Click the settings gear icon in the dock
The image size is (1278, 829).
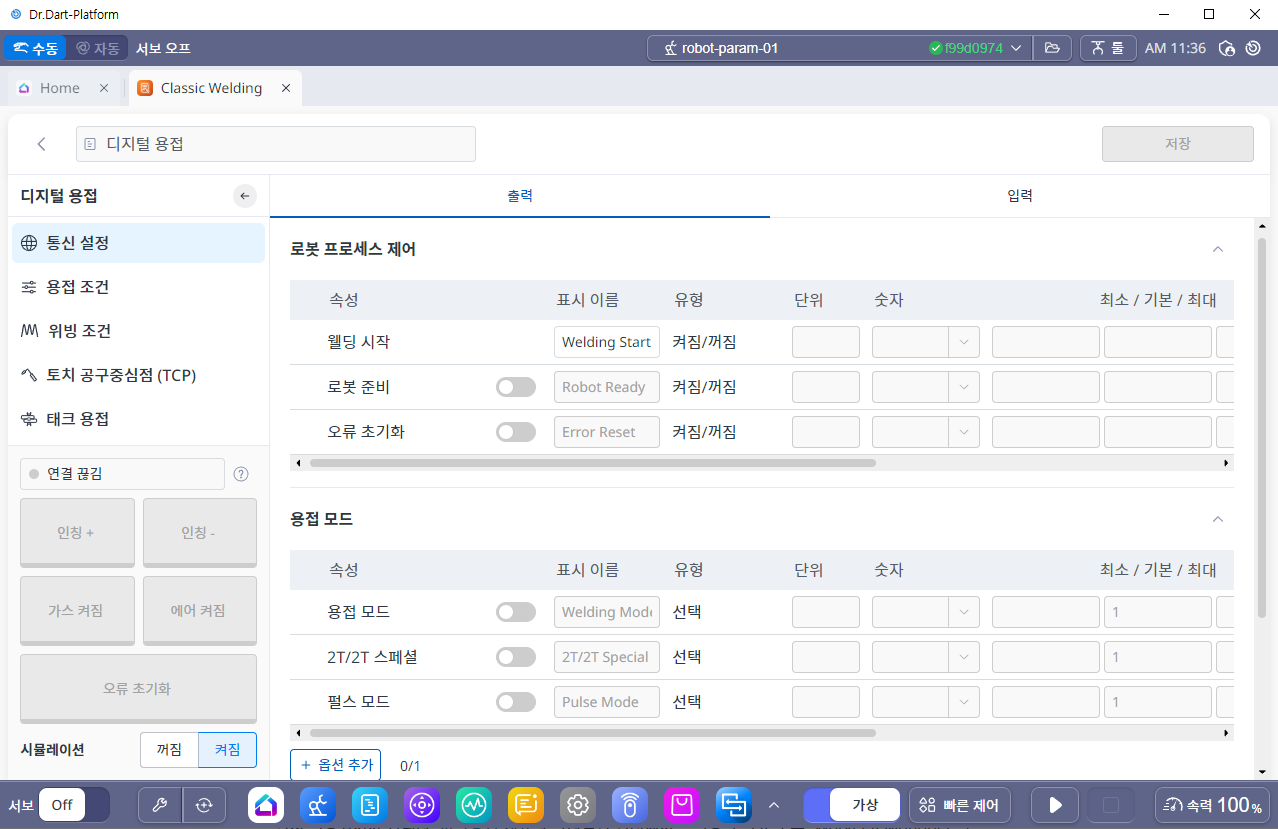pos(577,805)
